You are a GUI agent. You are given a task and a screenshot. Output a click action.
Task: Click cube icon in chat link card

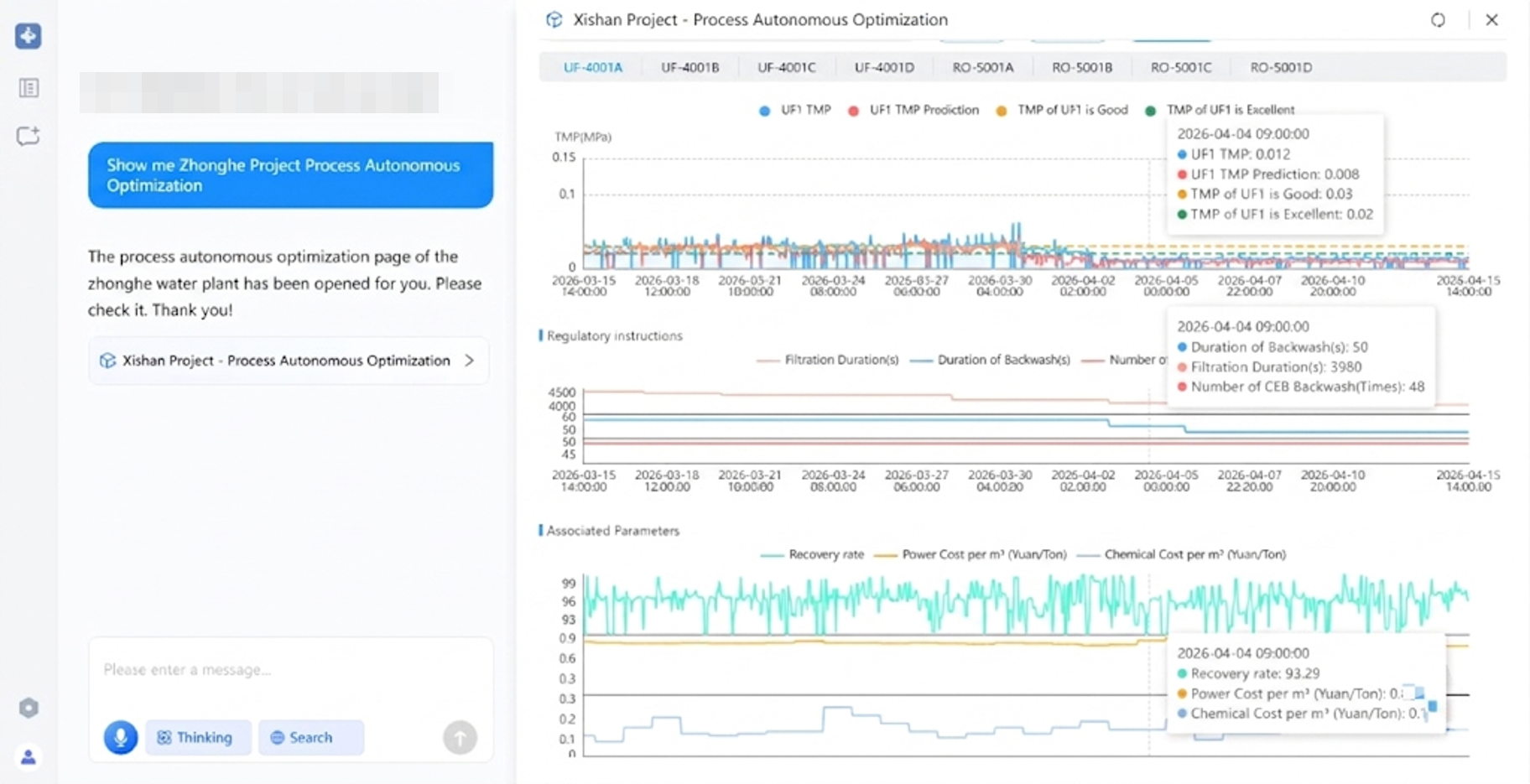(107, 361)
